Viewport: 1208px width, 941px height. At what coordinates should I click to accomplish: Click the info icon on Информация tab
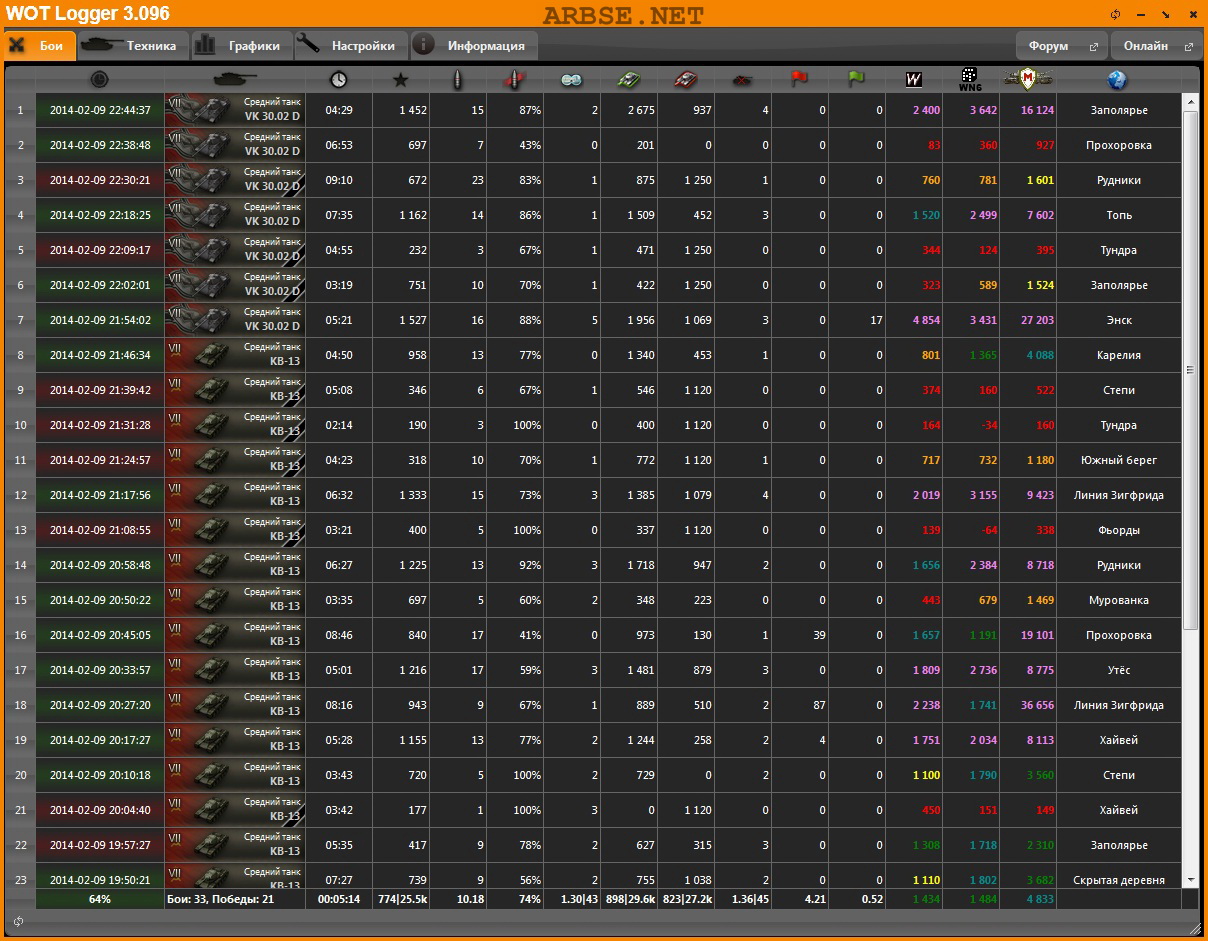(424, 45)
